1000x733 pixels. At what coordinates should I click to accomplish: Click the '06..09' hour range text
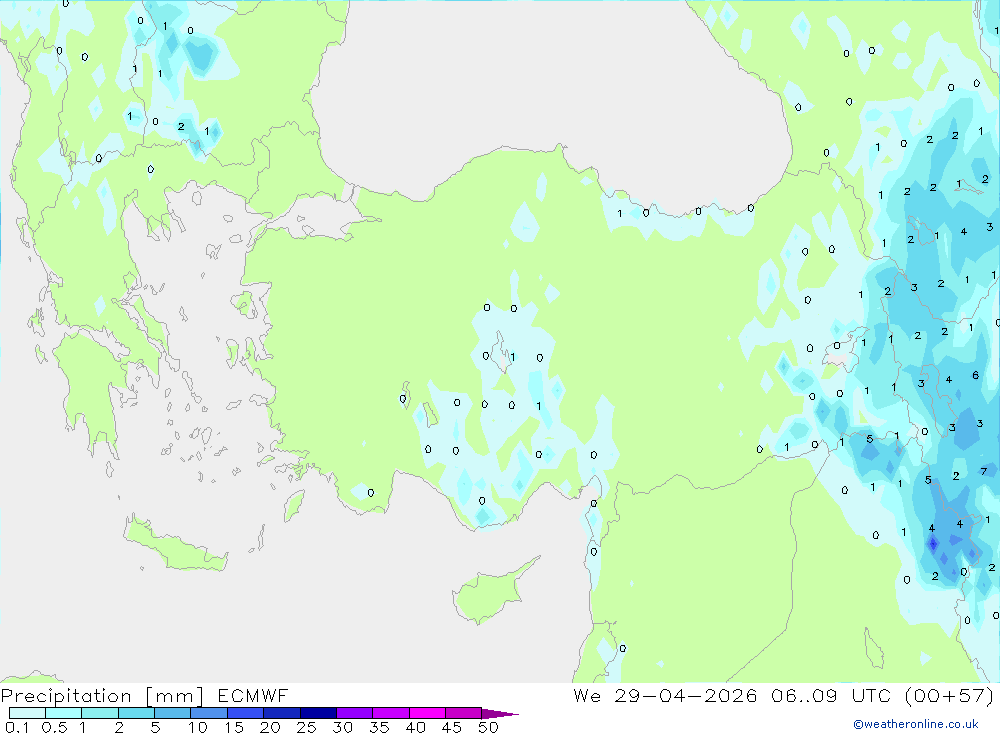coord(804,695)
